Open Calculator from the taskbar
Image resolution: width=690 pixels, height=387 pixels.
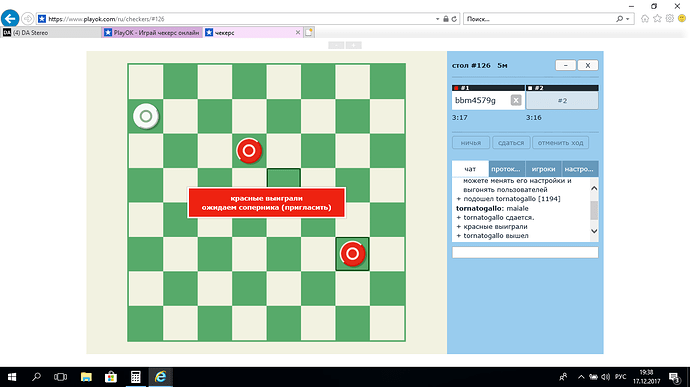(x=136, y=377)
